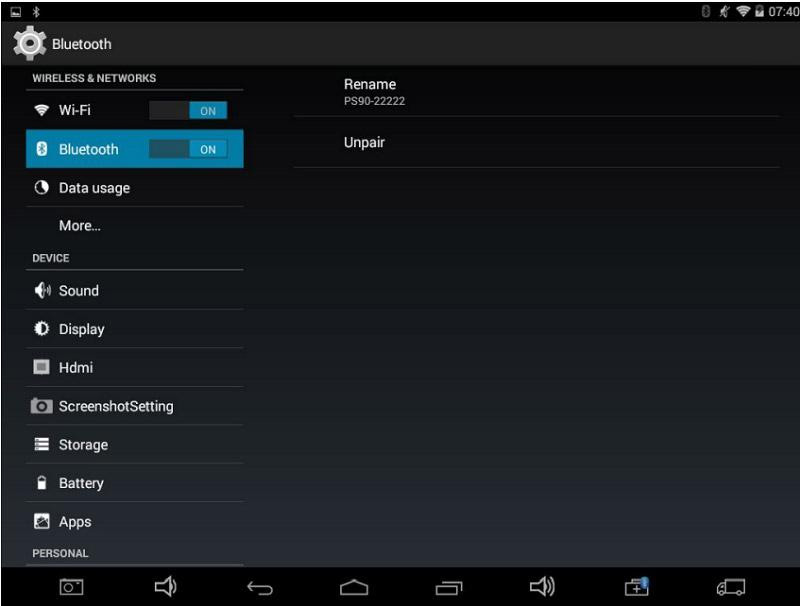Screen dimensions: 800x606
Task: Click the ScreenshotSetting camera icon
Action: tap(41, 406)
